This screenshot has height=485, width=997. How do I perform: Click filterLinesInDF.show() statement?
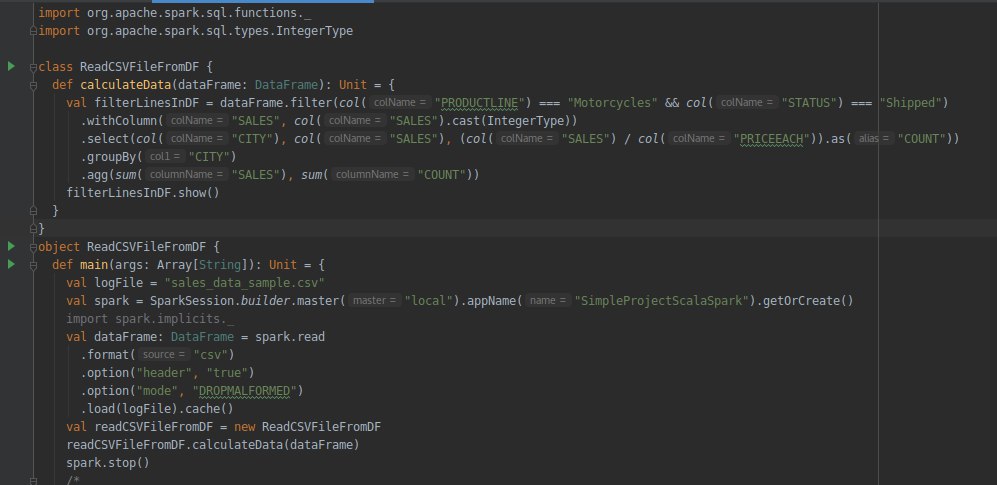pos(143,192)
